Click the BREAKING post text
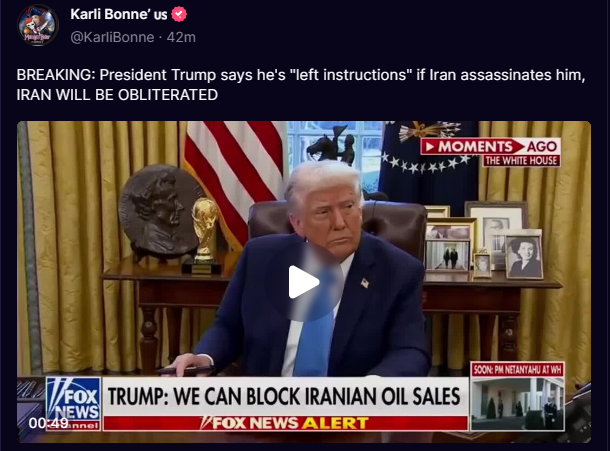 pyautogui.click(x=300, y=84)
